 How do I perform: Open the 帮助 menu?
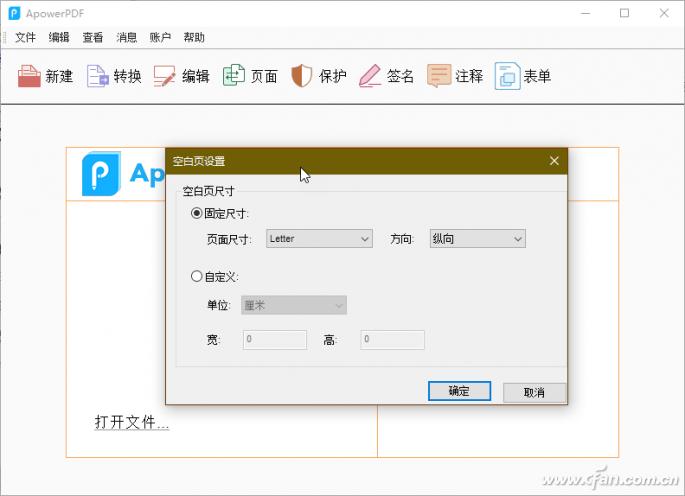coord(194,38)
